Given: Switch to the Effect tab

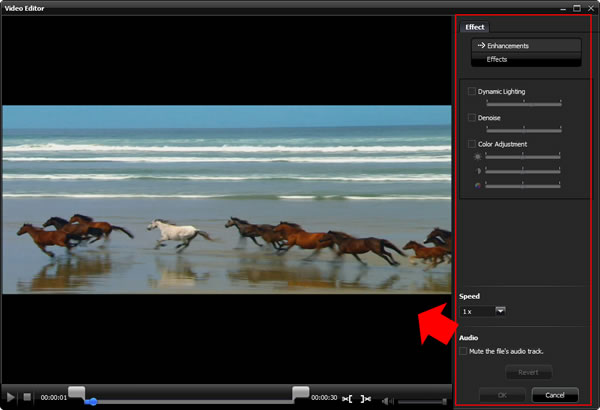Looking at the screenshot, I should pos(474,27).
